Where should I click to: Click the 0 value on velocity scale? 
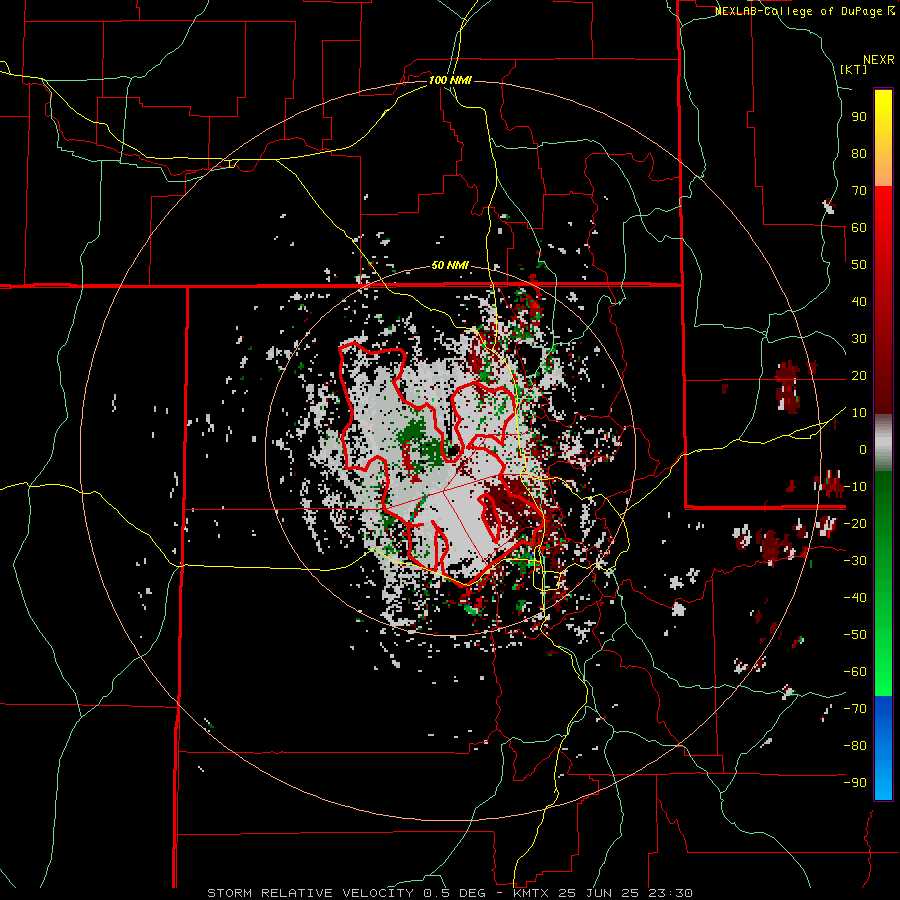coord(863,449)
